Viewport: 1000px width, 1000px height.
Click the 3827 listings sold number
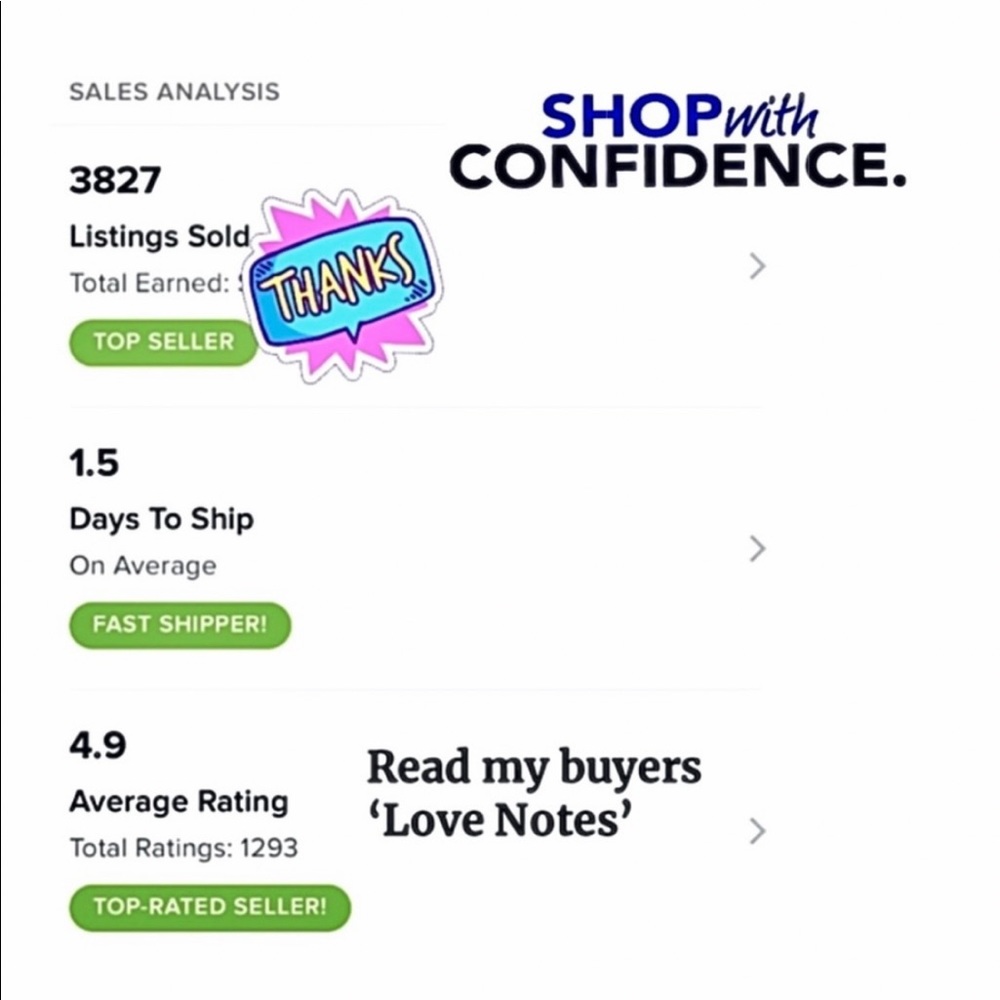[115, 180]
